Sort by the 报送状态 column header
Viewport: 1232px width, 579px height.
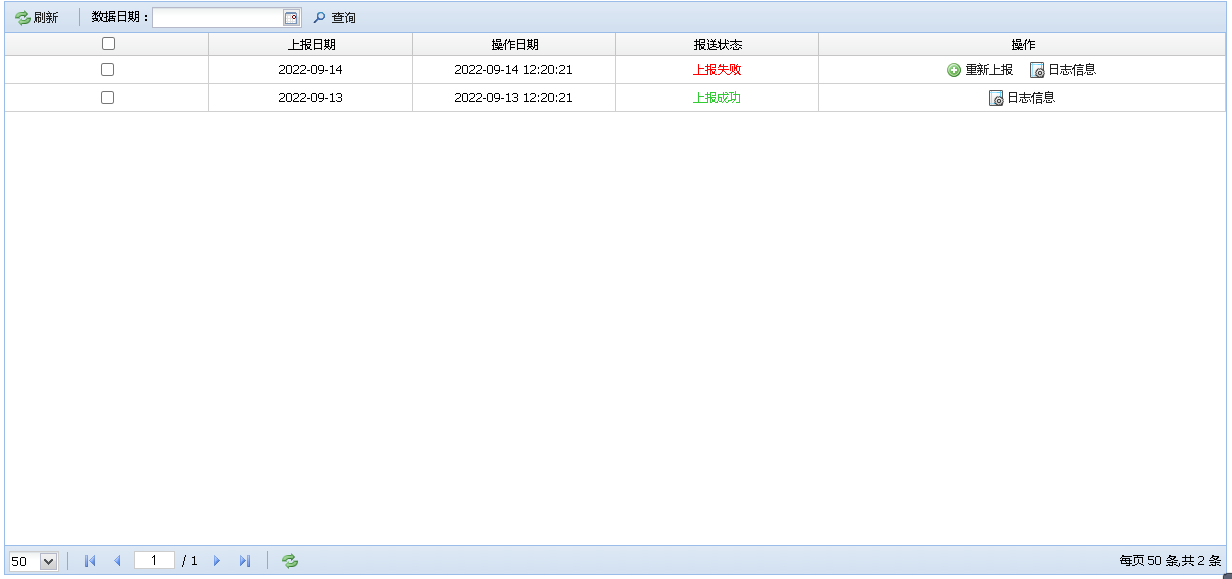(x=717, y=44)
